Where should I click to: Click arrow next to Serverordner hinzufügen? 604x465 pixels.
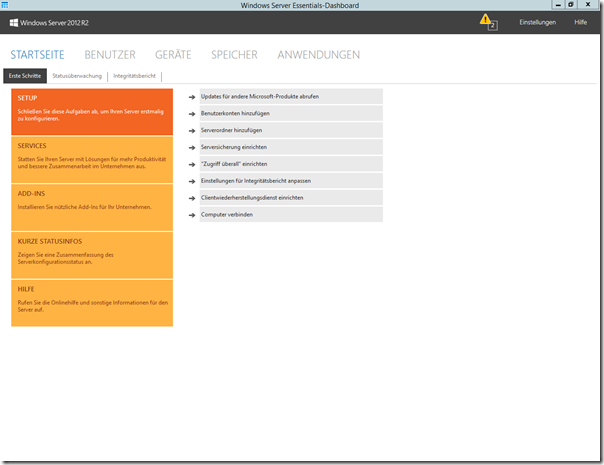pos(192,131)
